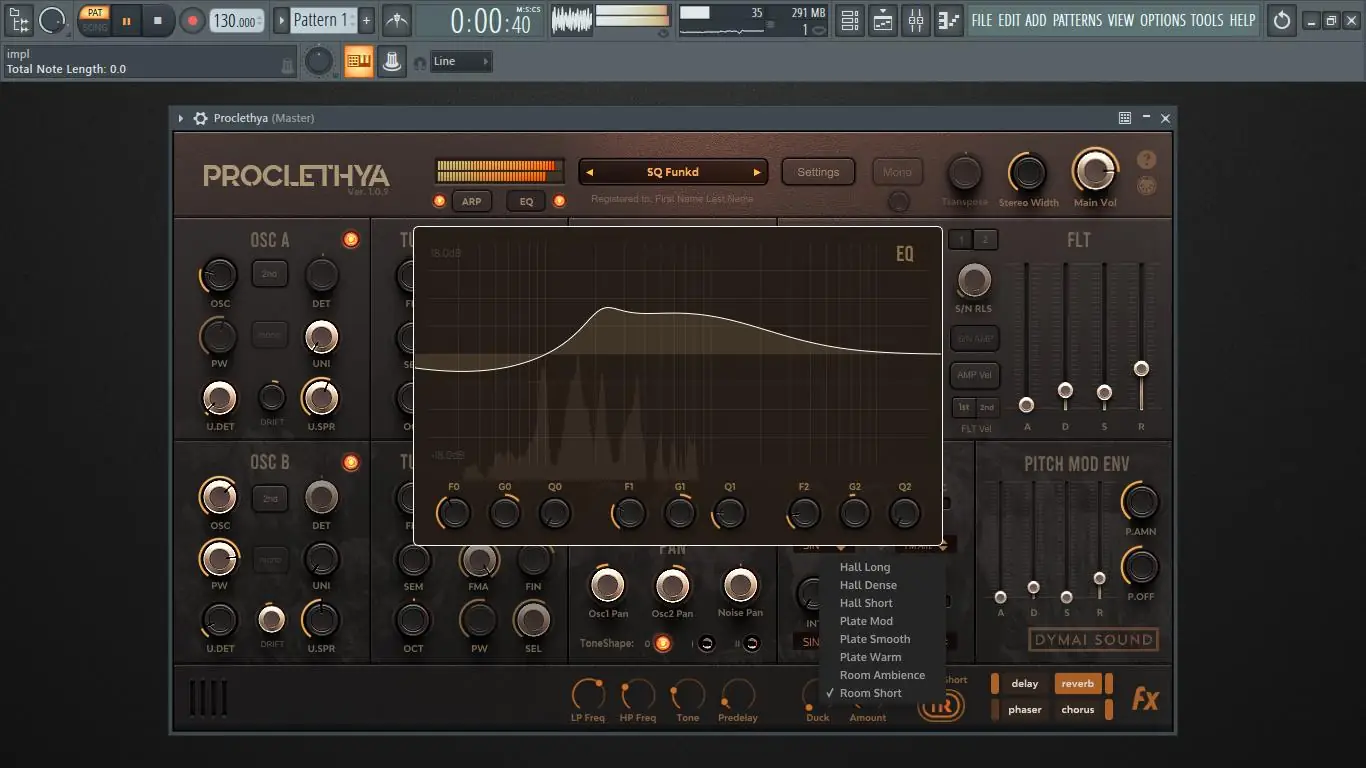
Task: Select previous preset with left arrow
Action: 590,172
